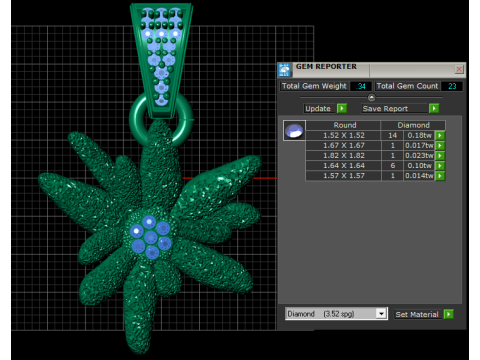
Task: Click the quantity 14 cell
Action: 392,135
